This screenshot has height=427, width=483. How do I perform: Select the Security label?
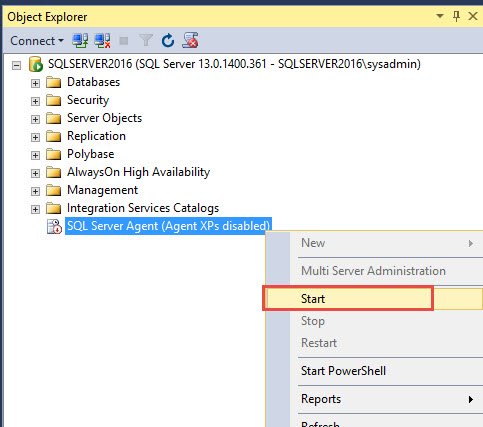click(x=88, y=100)
